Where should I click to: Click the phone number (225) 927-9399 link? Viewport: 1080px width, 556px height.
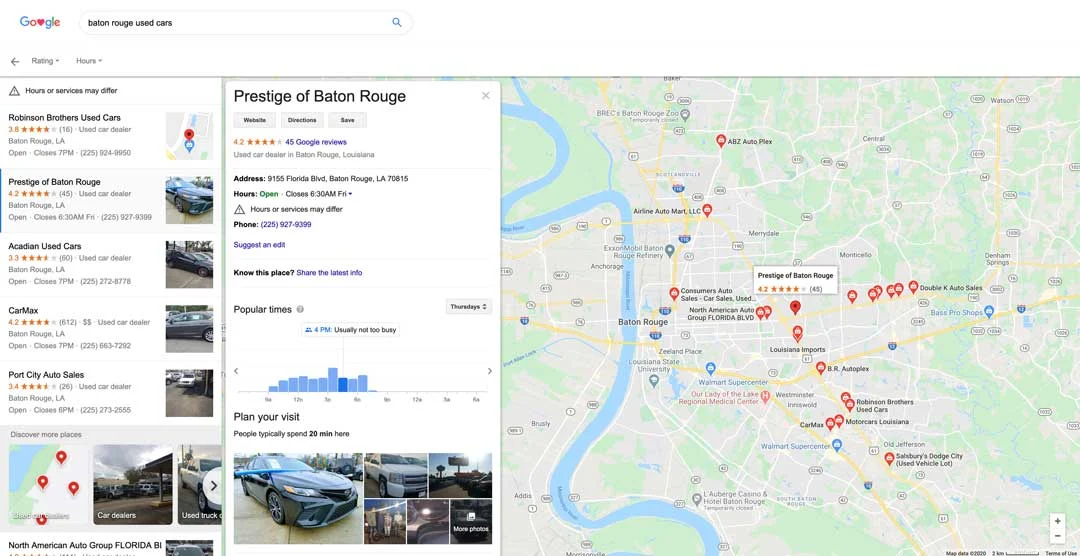(286, 225)
